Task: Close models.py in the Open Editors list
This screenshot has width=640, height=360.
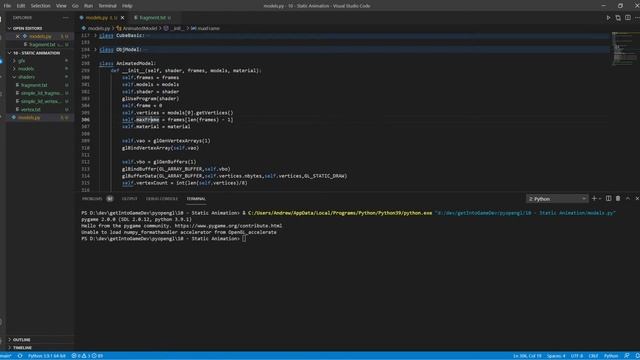Action: pyautogui.click(x=18, y=36)
